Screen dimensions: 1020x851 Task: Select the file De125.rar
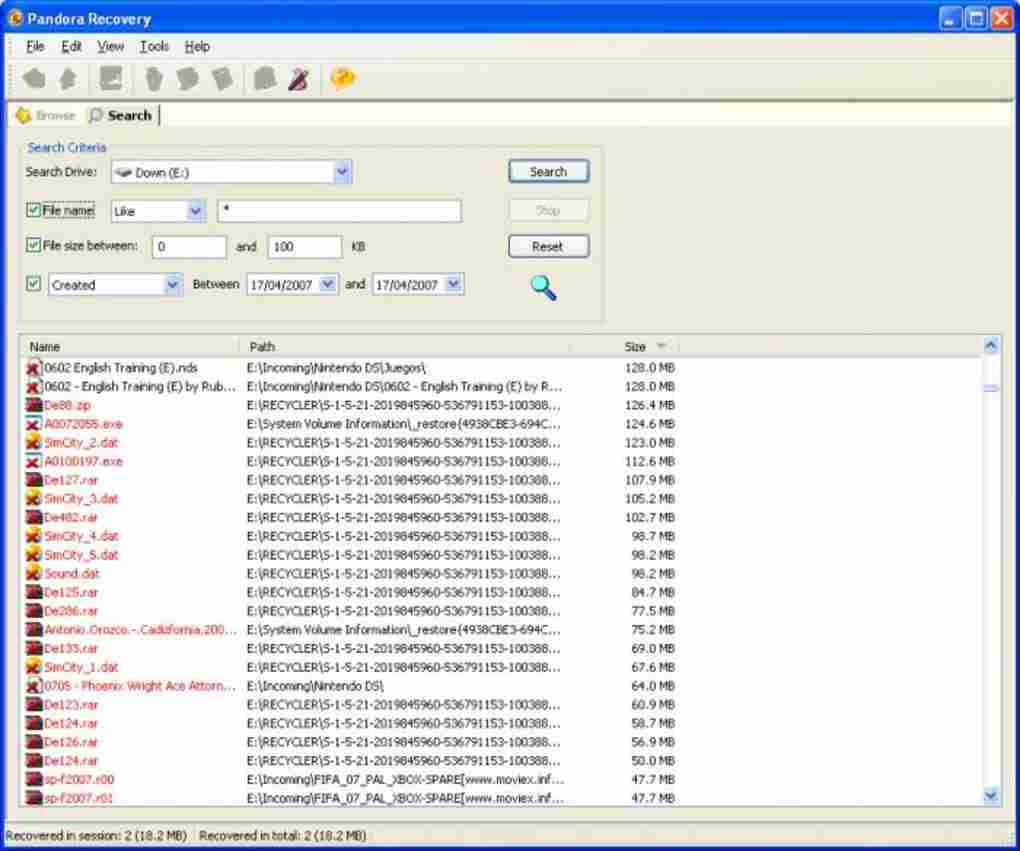pyautogui.click(x=71, y=593)
